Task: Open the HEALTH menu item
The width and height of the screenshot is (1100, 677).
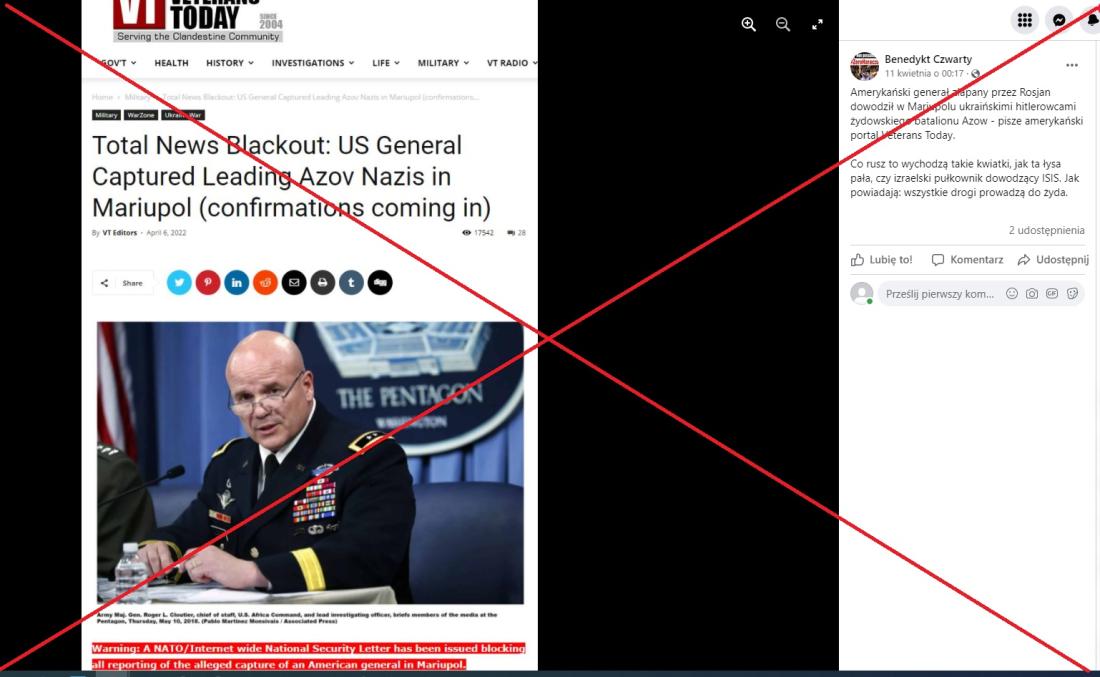Action: point(171,63)
